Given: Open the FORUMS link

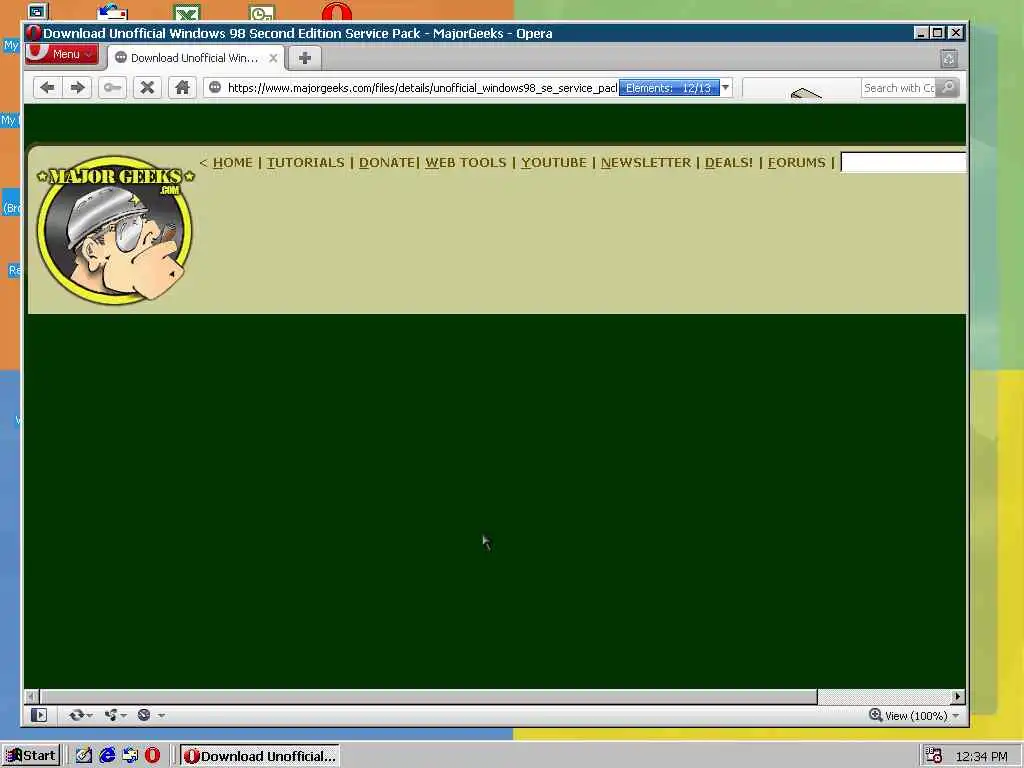Looking at the screenshot, I should coord(797,163).
